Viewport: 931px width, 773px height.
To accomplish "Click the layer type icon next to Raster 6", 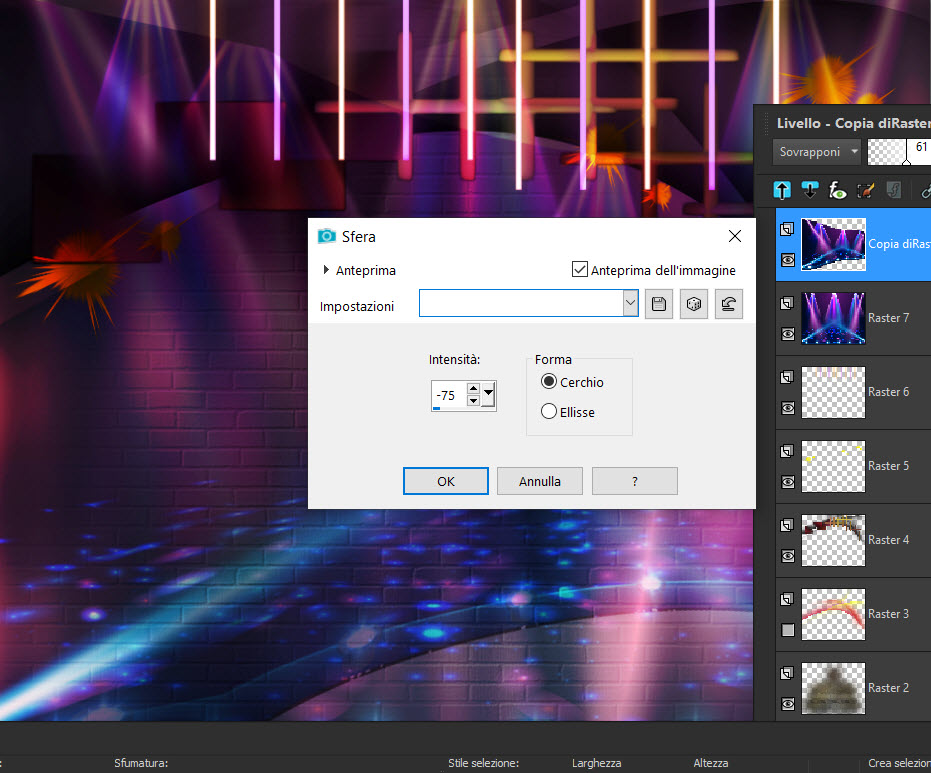I will [x=787, y=377].
